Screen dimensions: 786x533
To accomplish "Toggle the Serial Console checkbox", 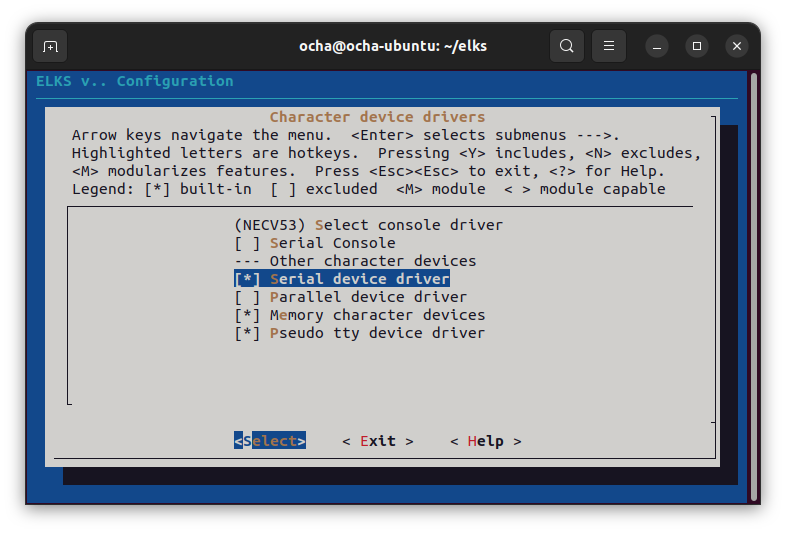I will 247,243.
